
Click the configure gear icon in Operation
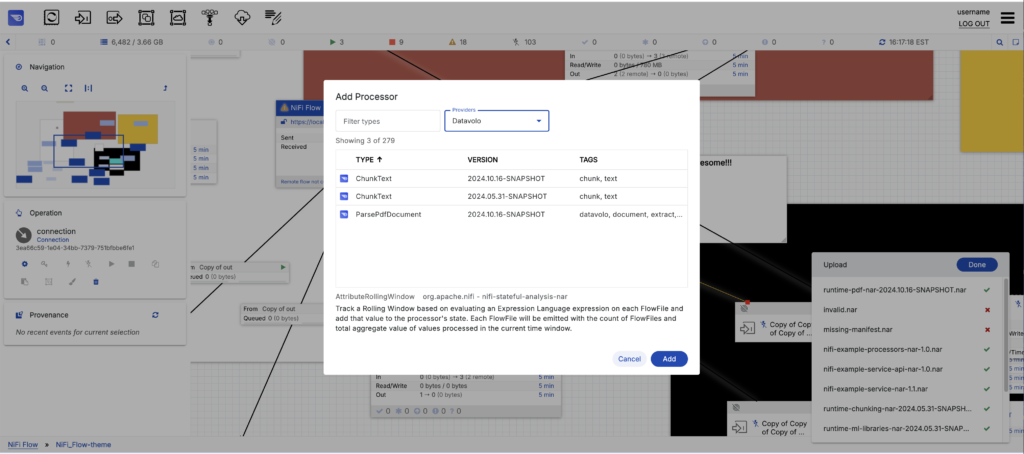(x=25, y=265)
